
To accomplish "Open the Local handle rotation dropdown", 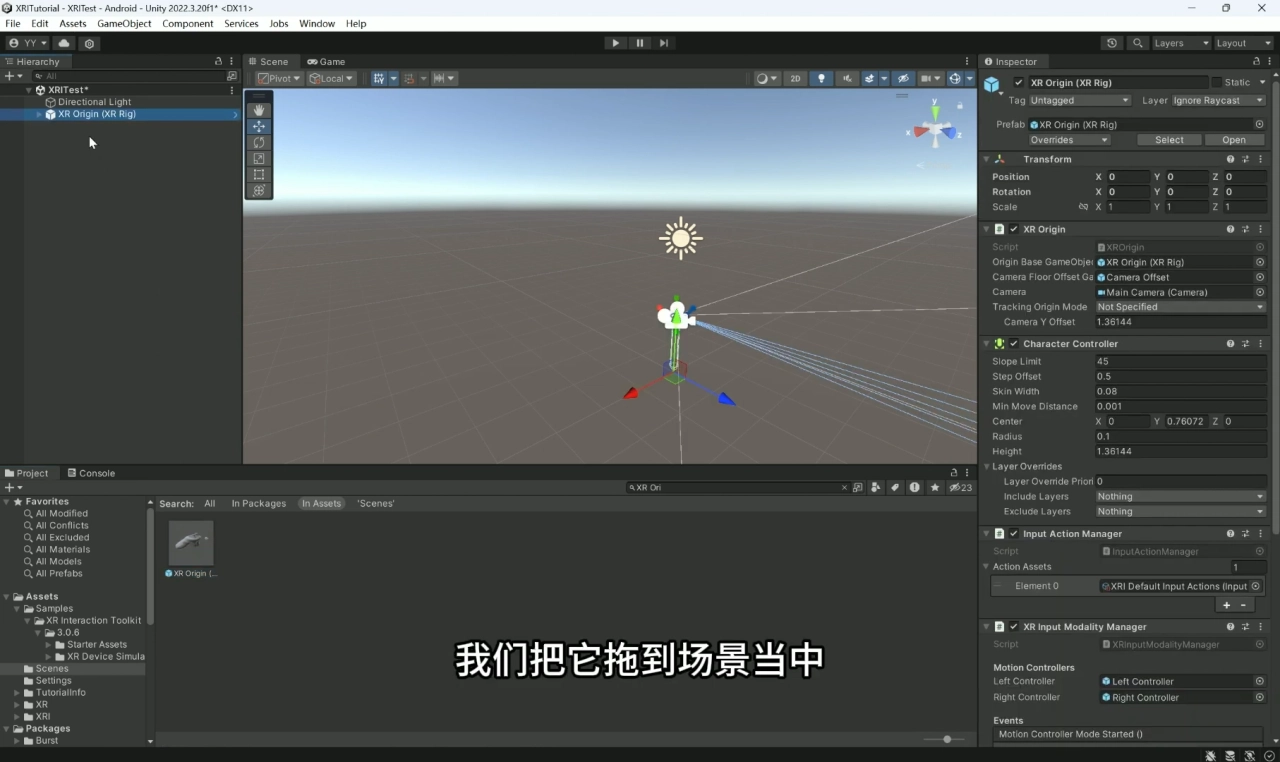I will (x=331, y=78).
